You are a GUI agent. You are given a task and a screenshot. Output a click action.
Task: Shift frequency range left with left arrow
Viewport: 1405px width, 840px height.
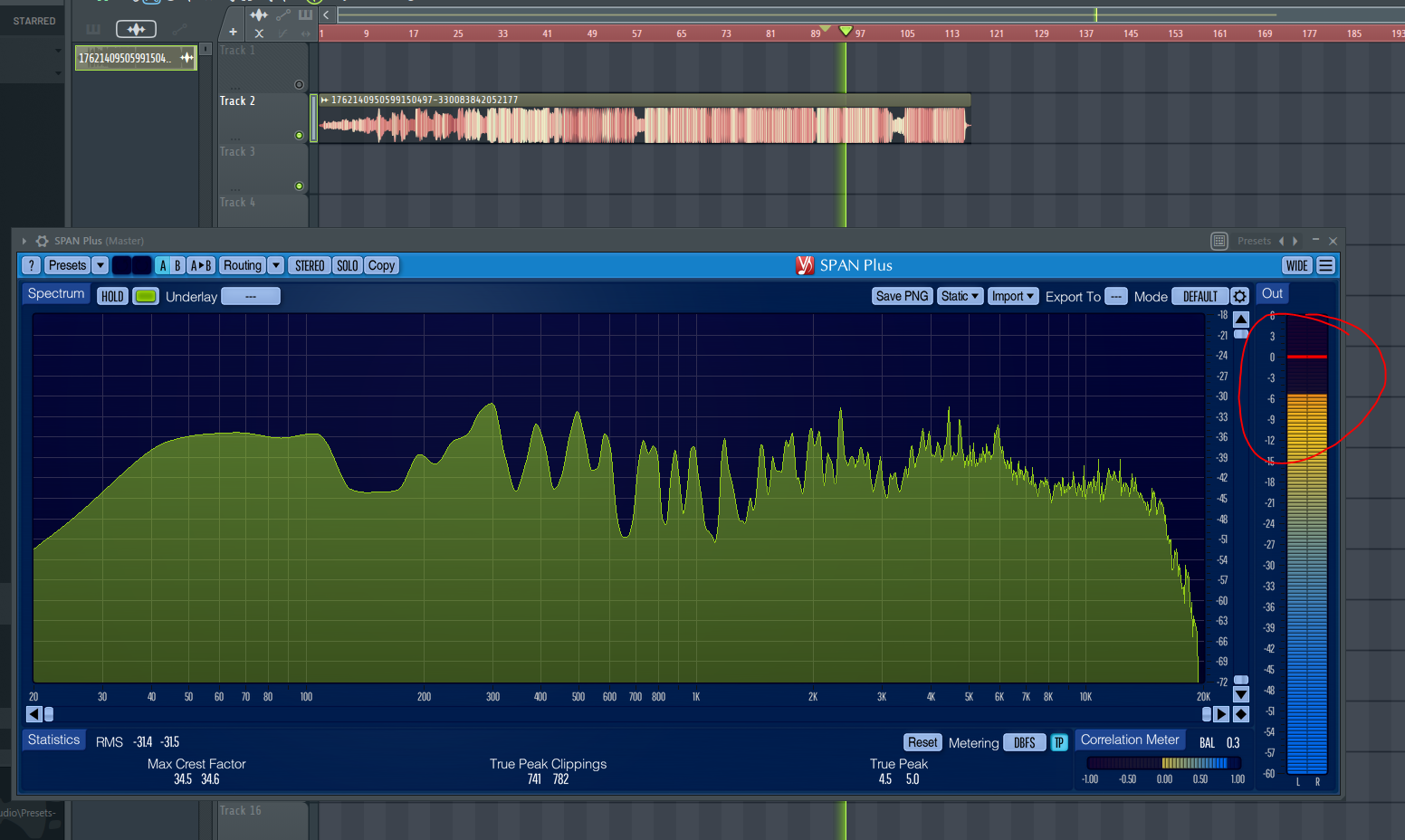click(33, 714)
